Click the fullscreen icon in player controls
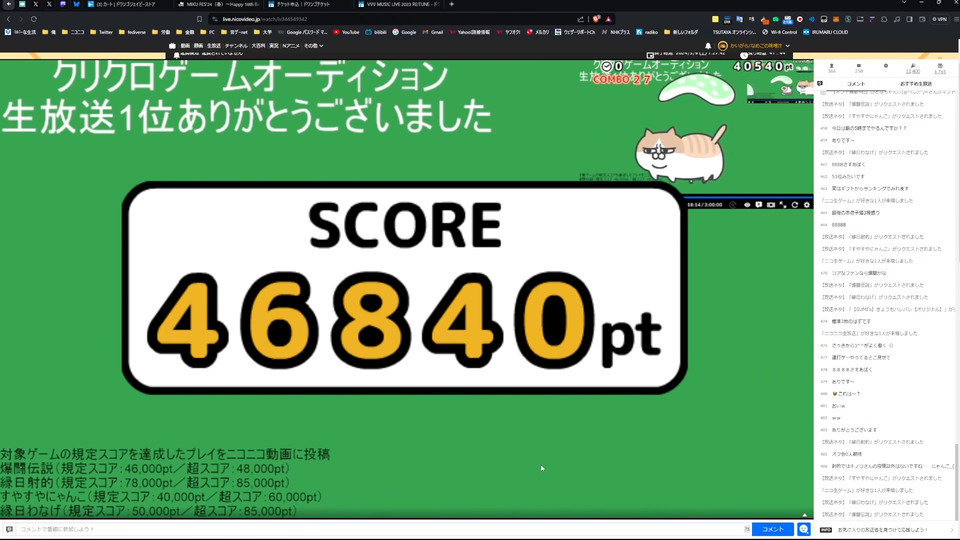The height and width of the screenshot is (540, 960). pyautogui.click(x=783, y=204)
